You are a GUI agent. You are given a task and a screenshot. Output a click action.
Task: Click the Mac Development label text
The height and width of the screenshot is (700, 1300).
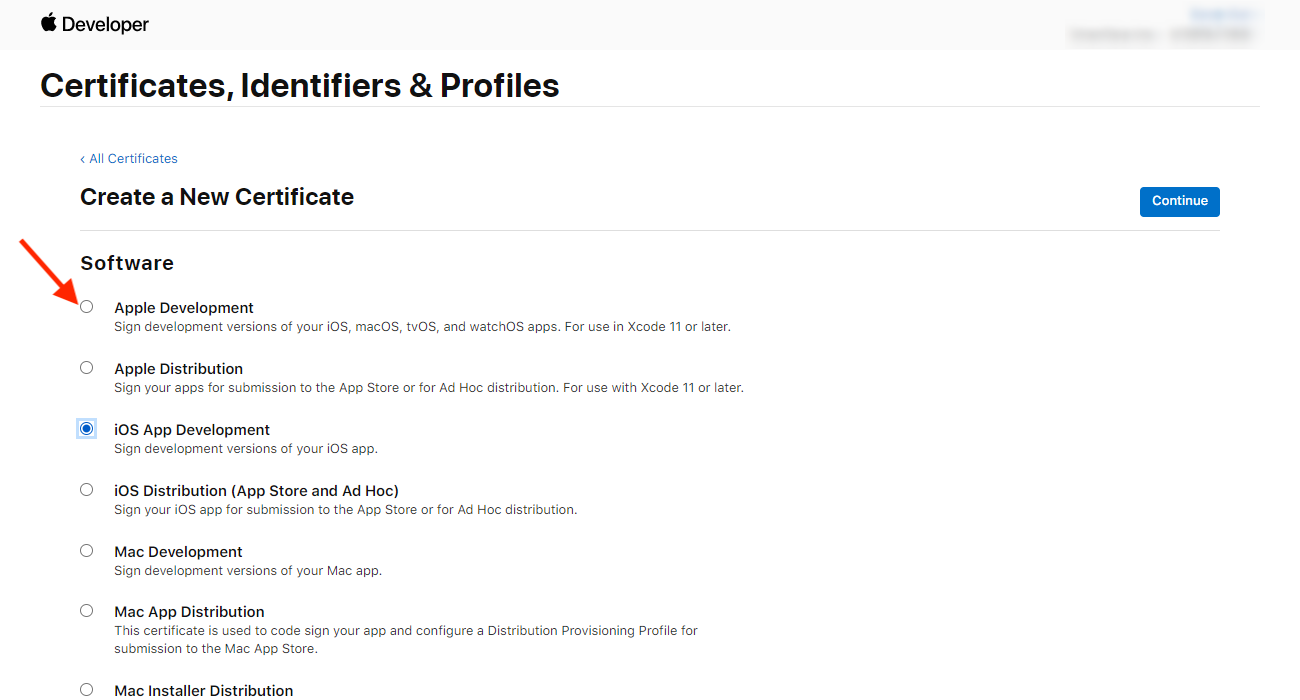(179, 552)
